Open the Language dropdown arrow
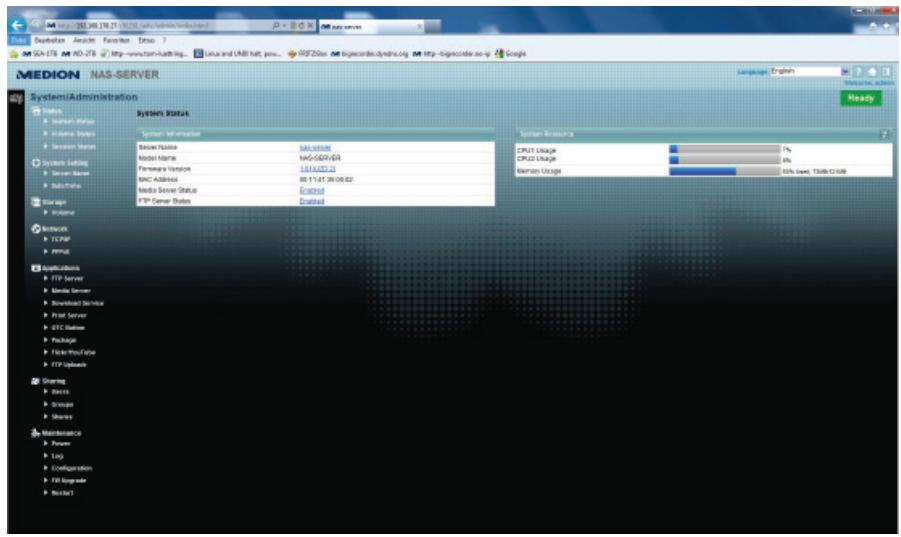This screenshot has width=901, height=537. coord(845,72)
